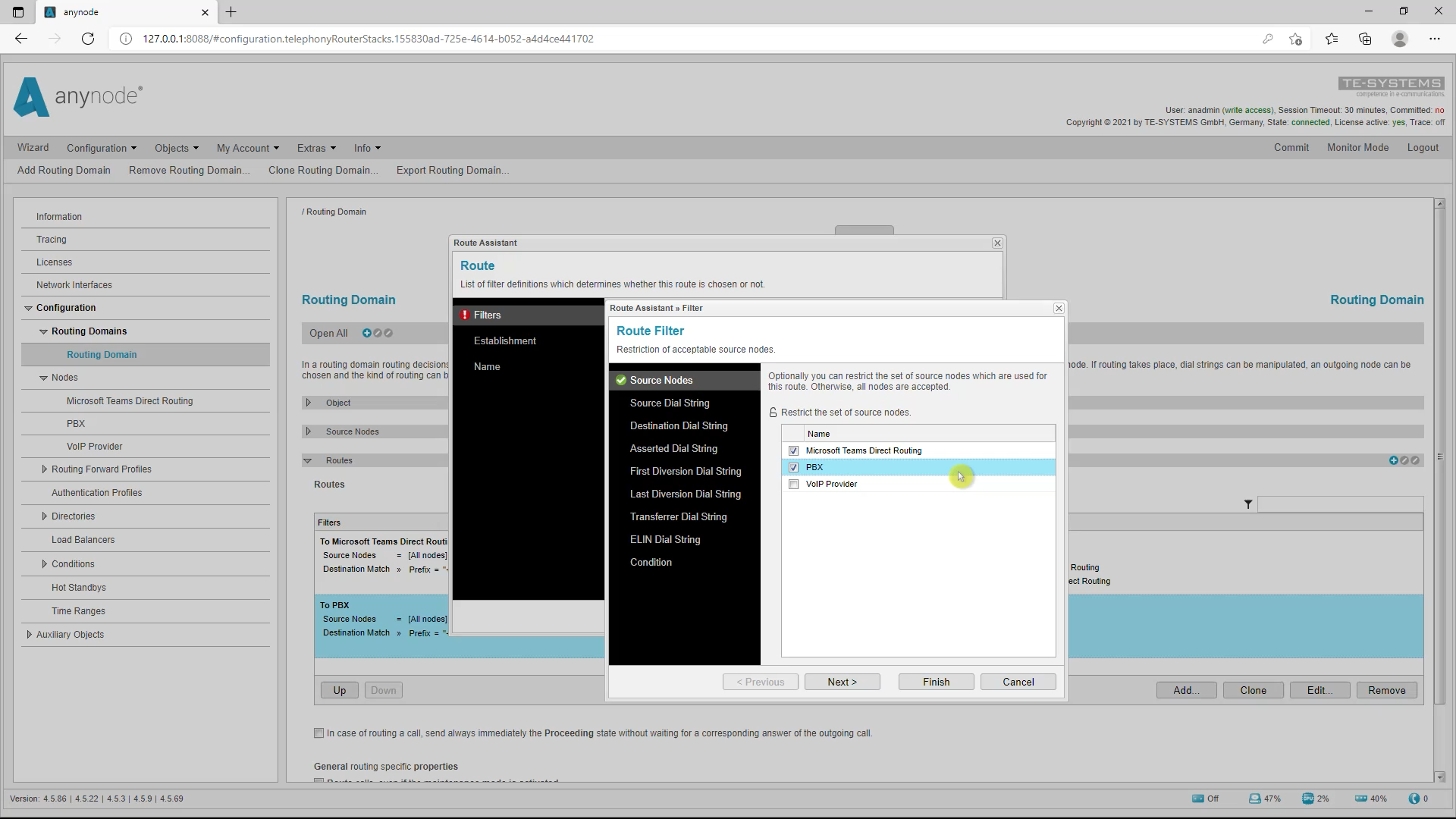Screen dimensions: 1456x819
Task: Open the browser tab actions menu
Action: click(18, 12)
